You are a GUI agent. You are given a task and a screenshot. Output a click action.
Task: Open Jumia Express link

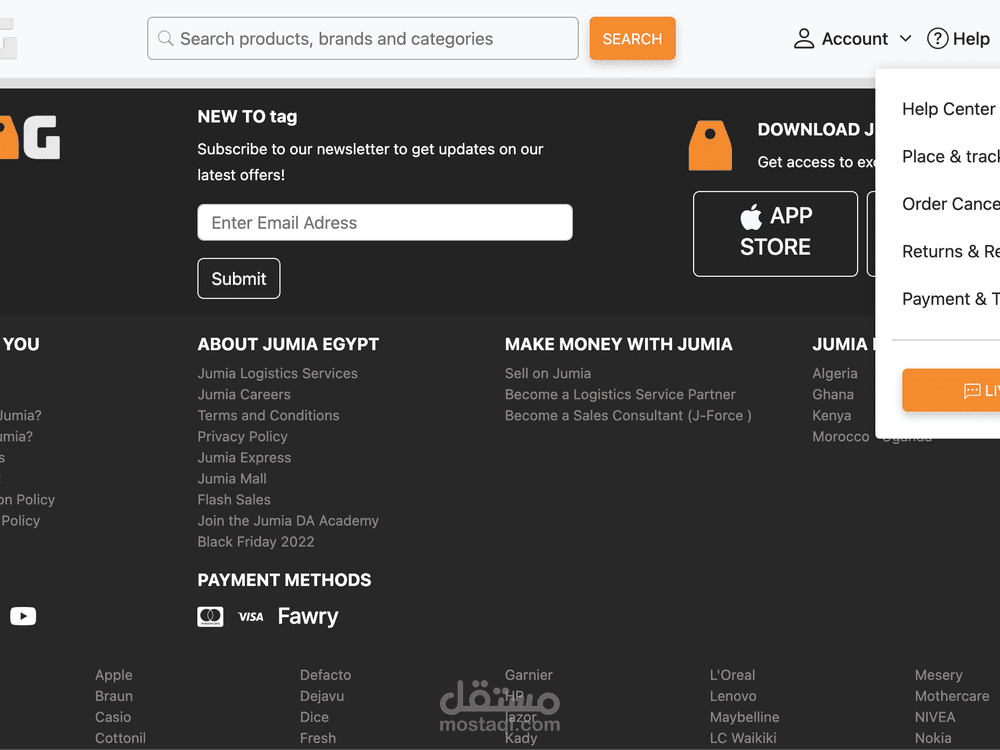pyautogui.click(x=244, y=457)
